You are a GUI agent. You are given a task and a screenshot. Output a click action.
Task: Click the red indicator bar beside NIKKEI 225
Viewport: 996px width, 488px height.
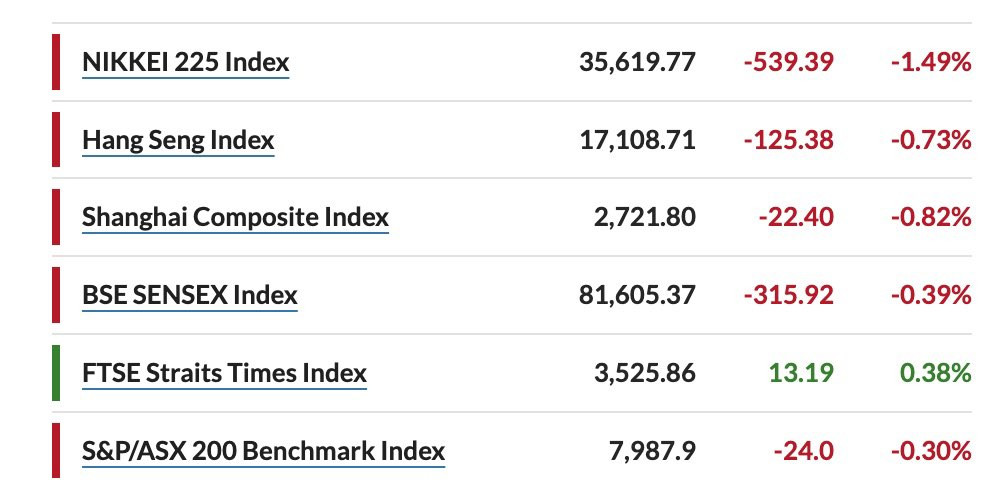(56, 62)
